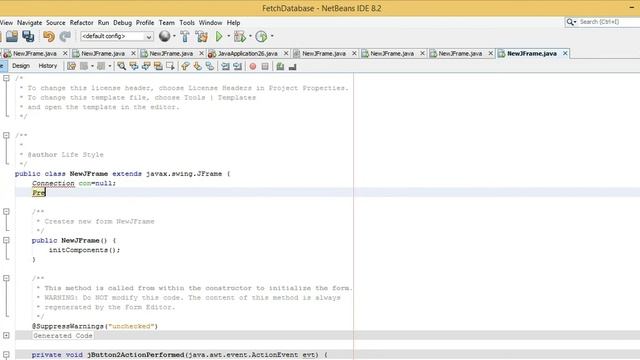Click the 'Generated Code' folded block label
The width and height of the screenshot is (640, 360).
63,336
